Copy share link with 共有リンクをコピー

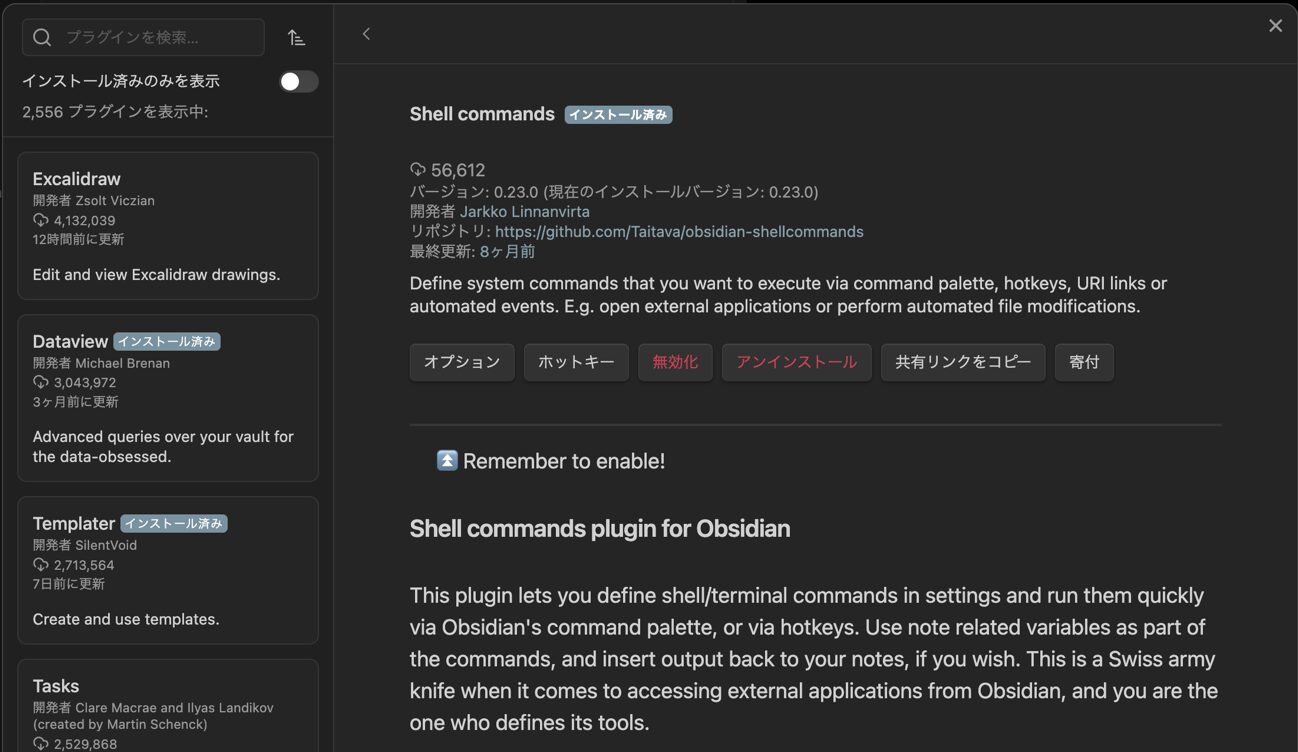[962, 362]
